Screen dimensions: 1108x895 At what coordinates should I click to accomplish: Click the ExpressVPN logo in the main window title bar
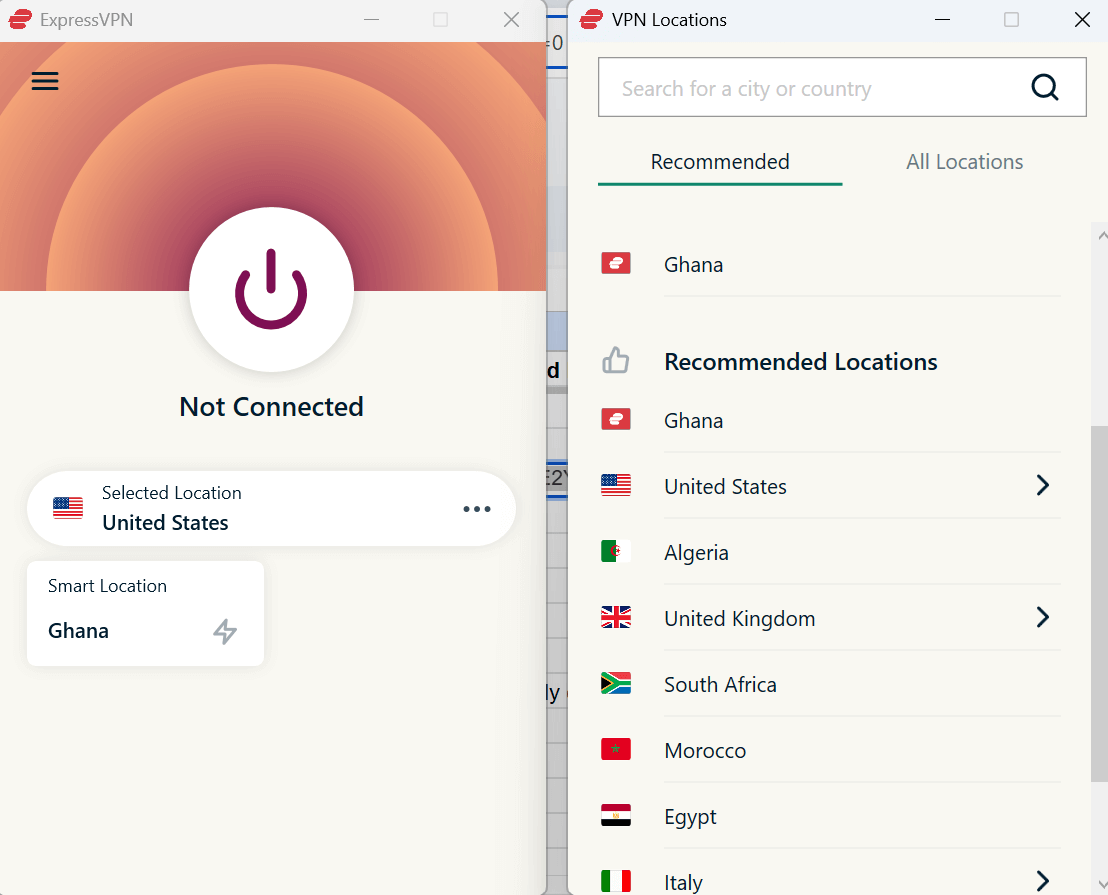[20, 19]
